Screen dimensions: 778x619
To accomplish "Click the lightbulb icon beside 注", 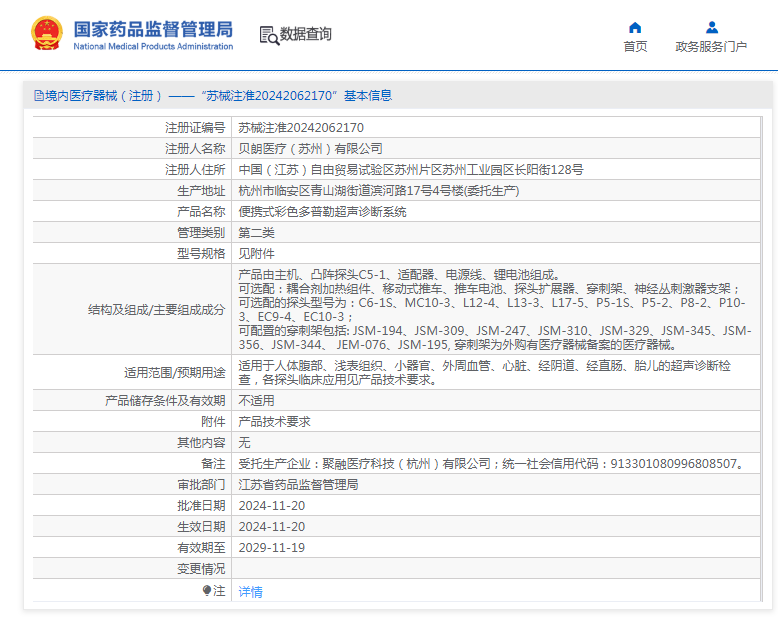I will [x=207, y=591].
